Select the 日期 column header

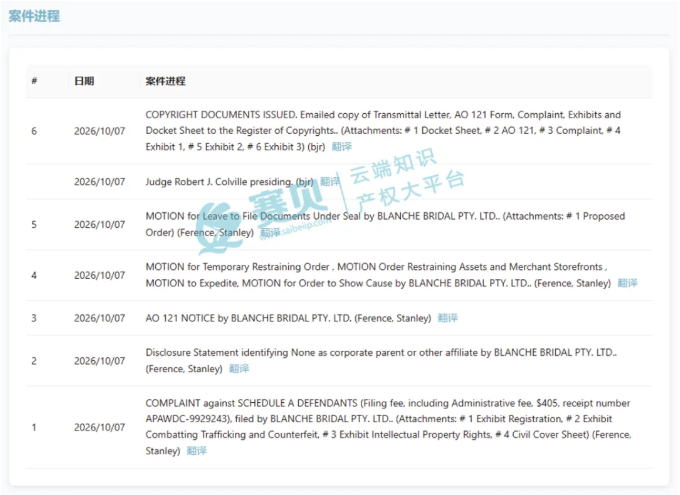point(84,81)
